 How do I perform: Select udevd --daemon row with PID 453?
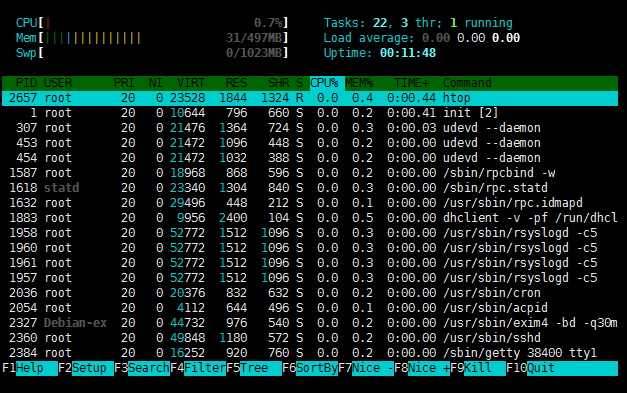tap(310, 143)
